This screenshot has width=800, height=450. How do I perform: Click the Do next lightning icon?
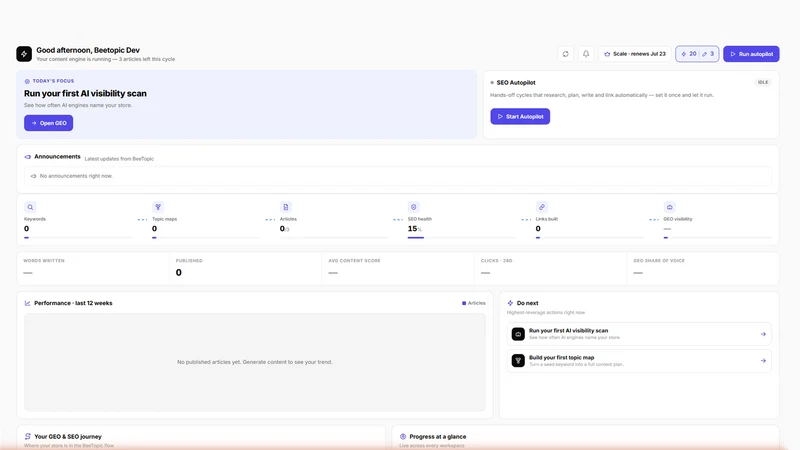[x=510, y=303]
